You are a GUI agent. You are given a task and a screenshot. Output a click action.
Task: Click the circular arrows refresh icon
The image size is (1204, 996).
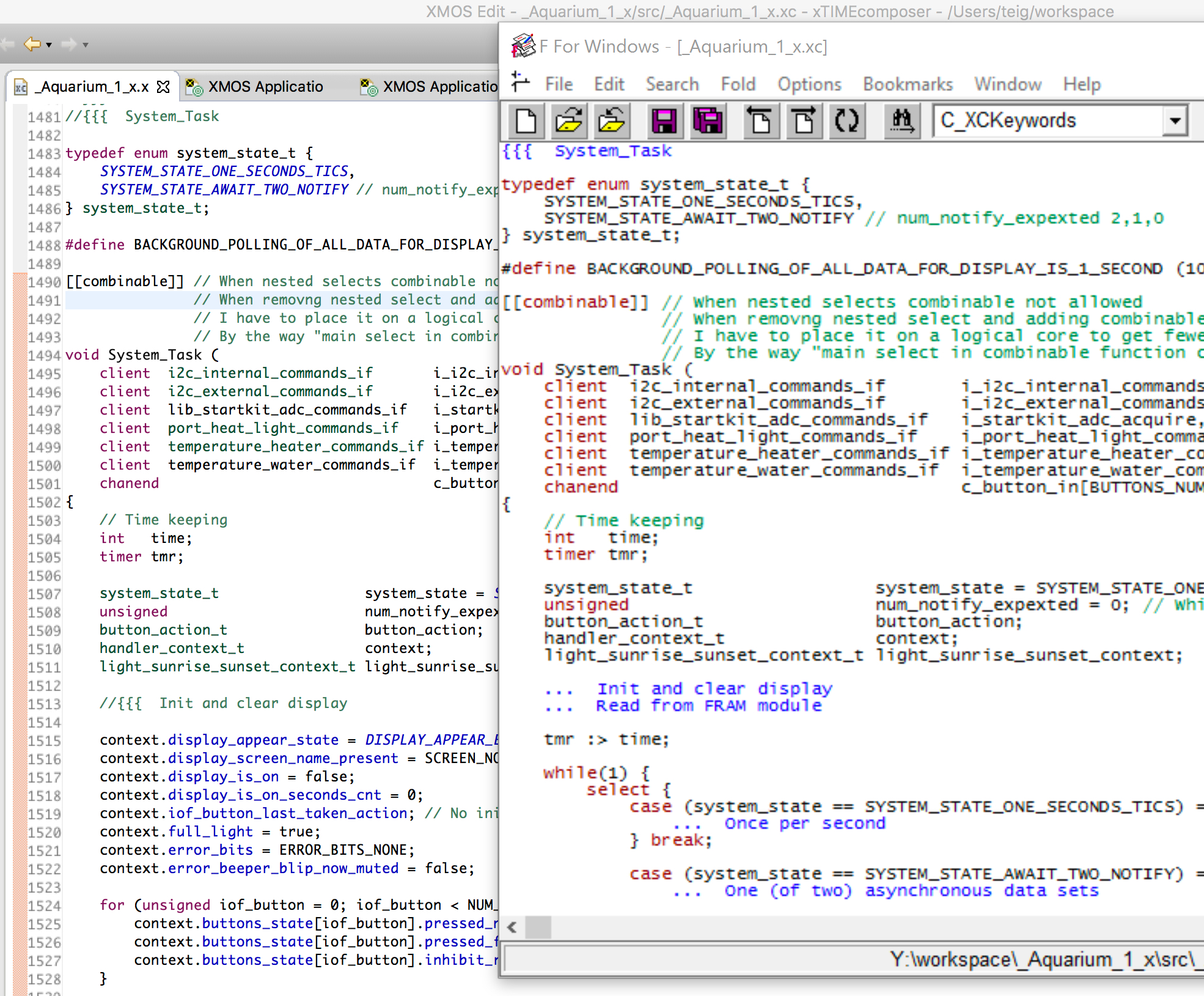point(846,121)
